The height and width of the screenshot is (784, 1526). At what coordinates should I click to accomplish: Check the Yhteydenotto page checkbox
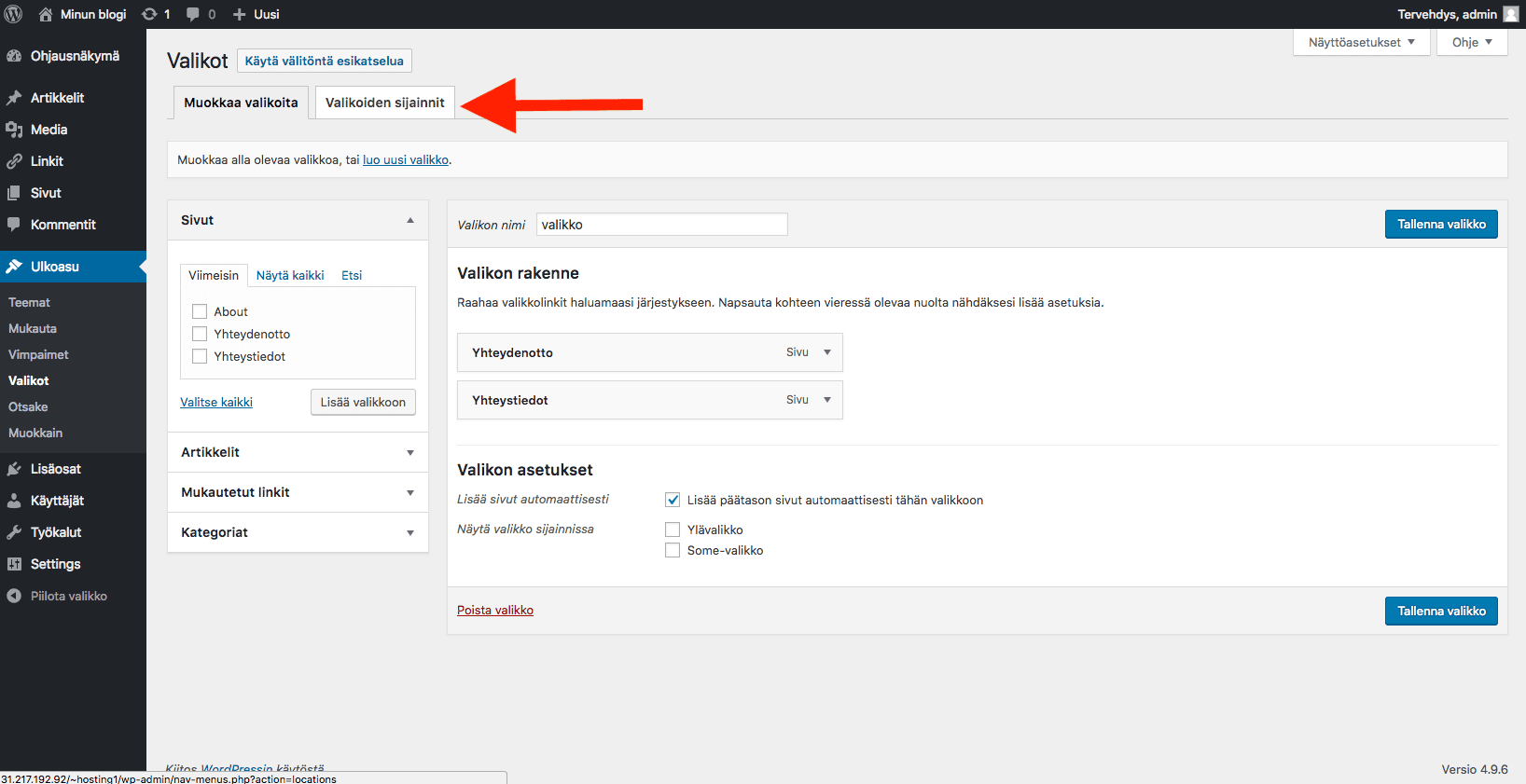point(200,334)
